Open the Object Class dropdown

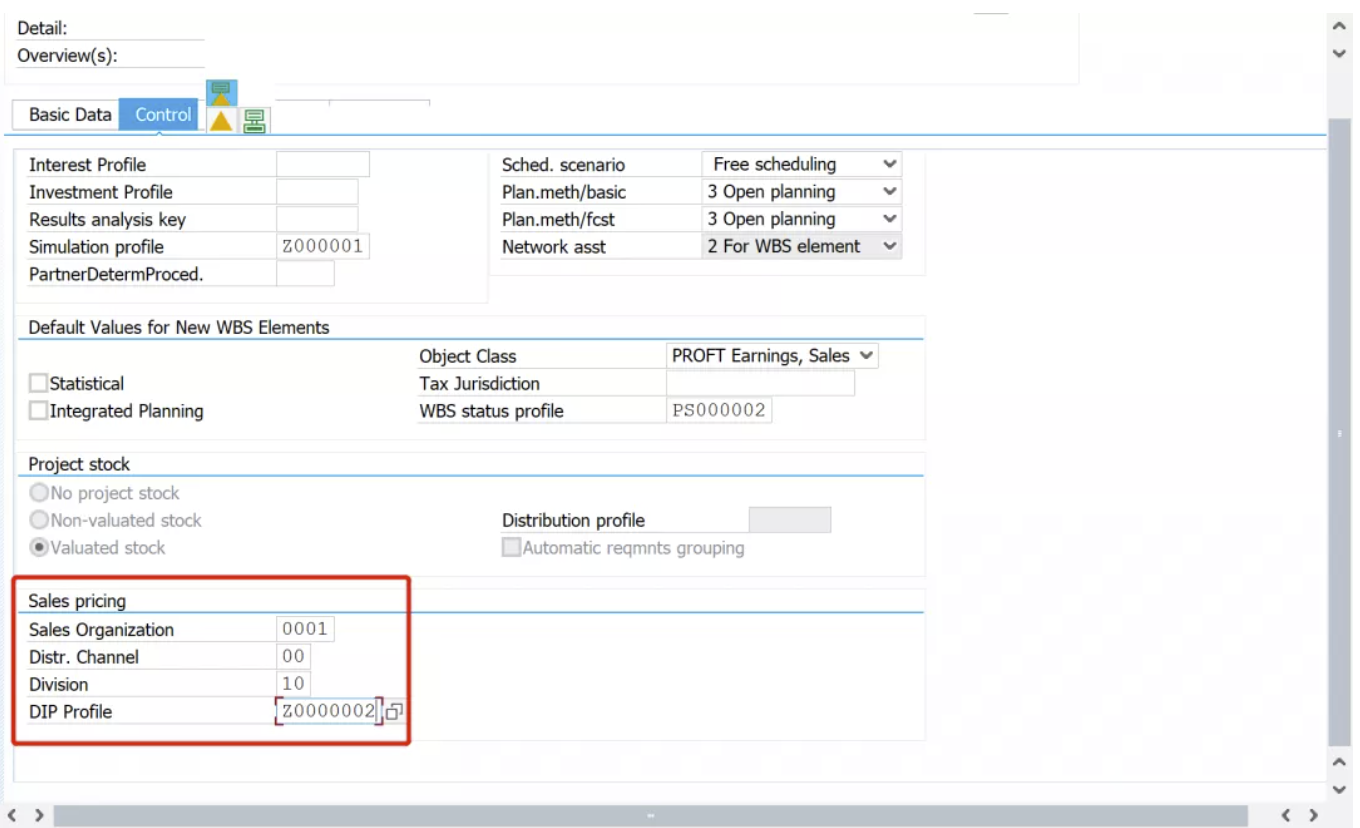click(x=772, y=355)
